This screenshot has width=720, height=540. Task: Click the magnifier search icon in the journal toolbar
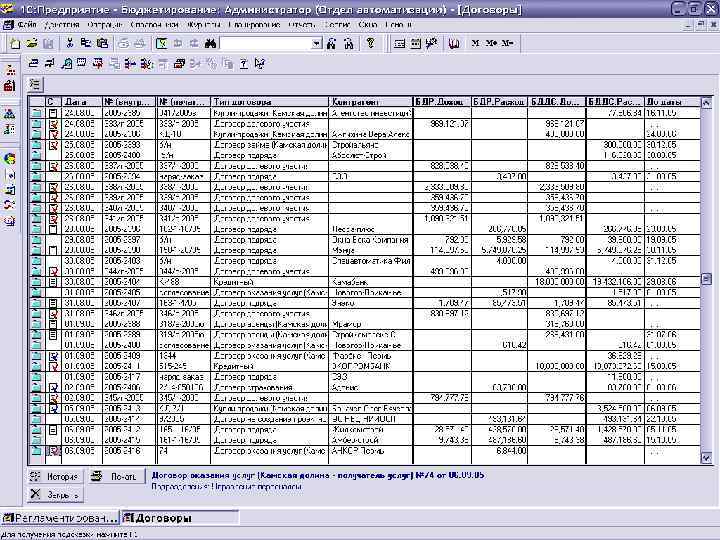point(67,63)
